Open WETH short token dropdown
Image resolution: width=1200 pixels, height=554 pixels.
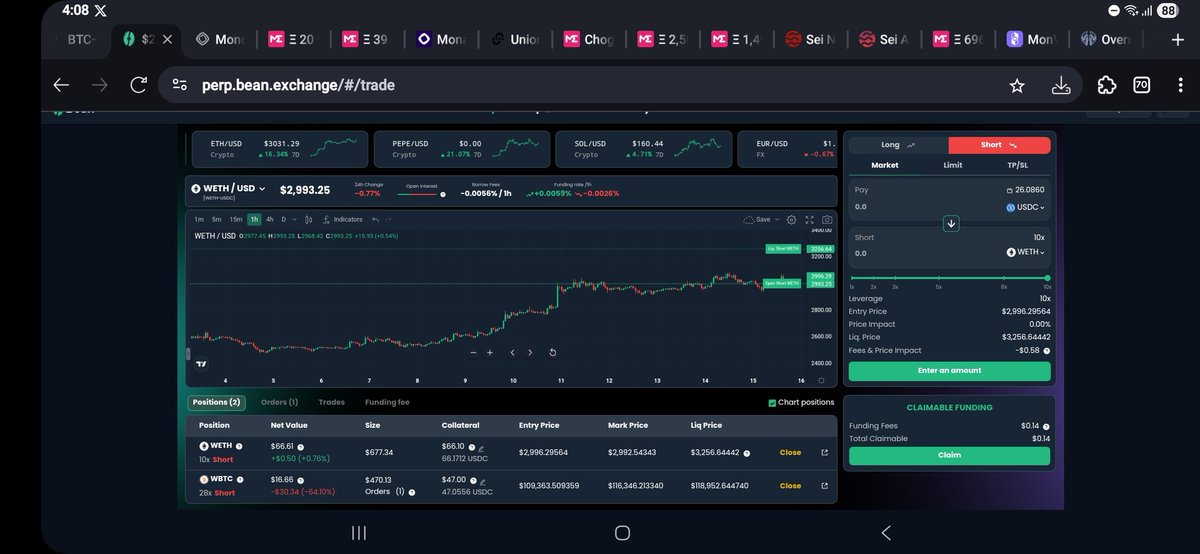pyautogui.click(x=1026, y=253)
